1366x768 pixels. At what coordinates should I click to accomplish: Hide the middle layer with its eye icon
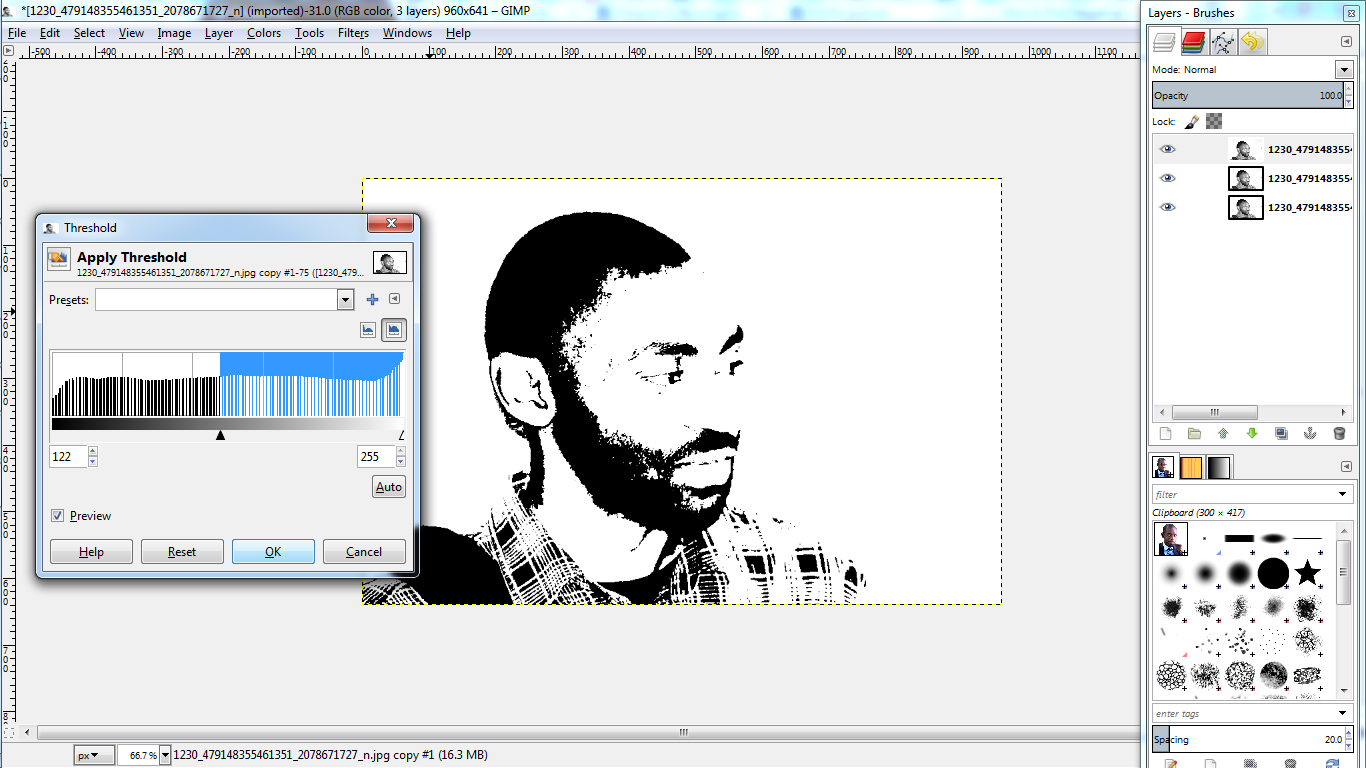pos(1167,178)
